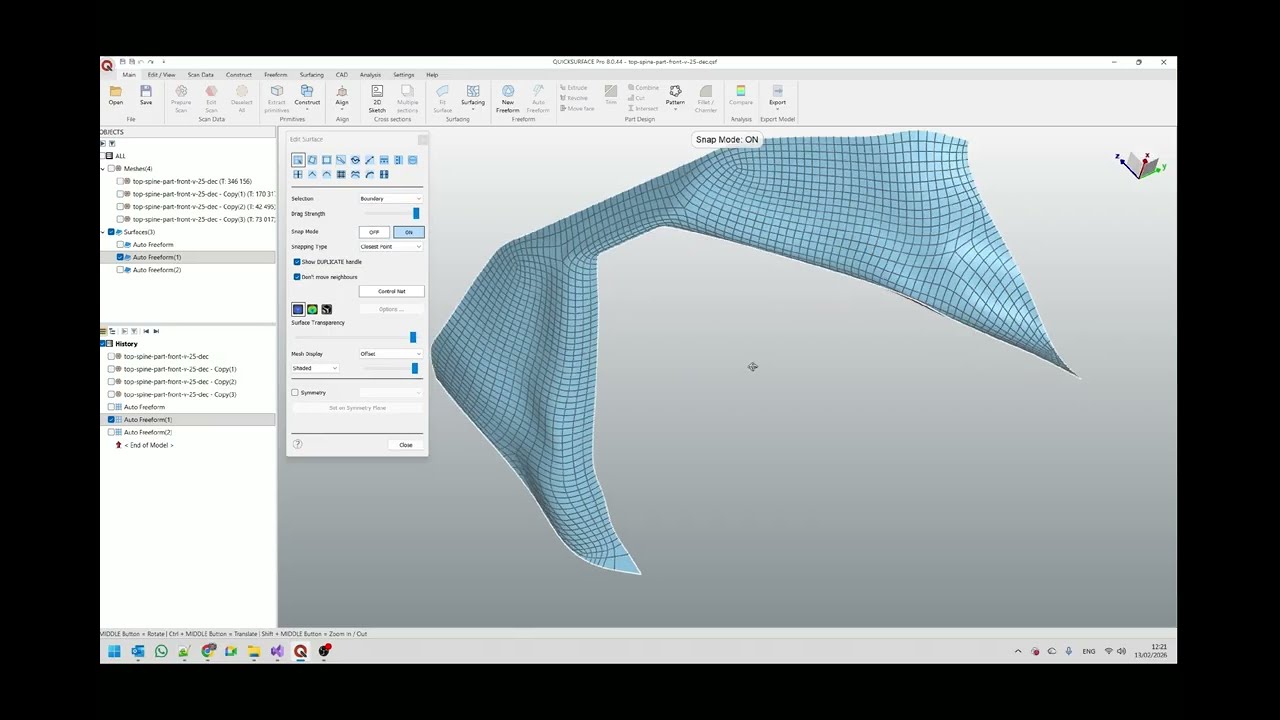Click the volume icon in system tray
1280x720 pixels.
(1121, 651)
